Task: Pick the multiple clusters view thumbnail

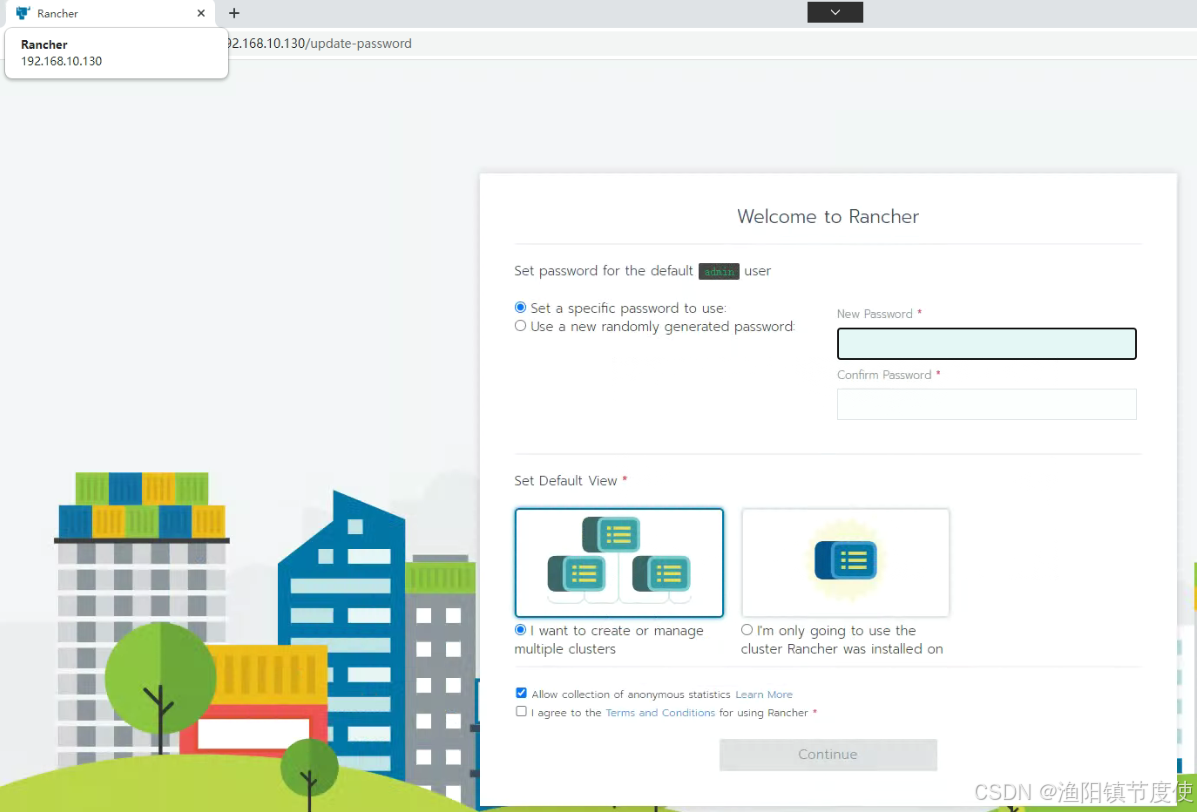Action: coord(619,562)
